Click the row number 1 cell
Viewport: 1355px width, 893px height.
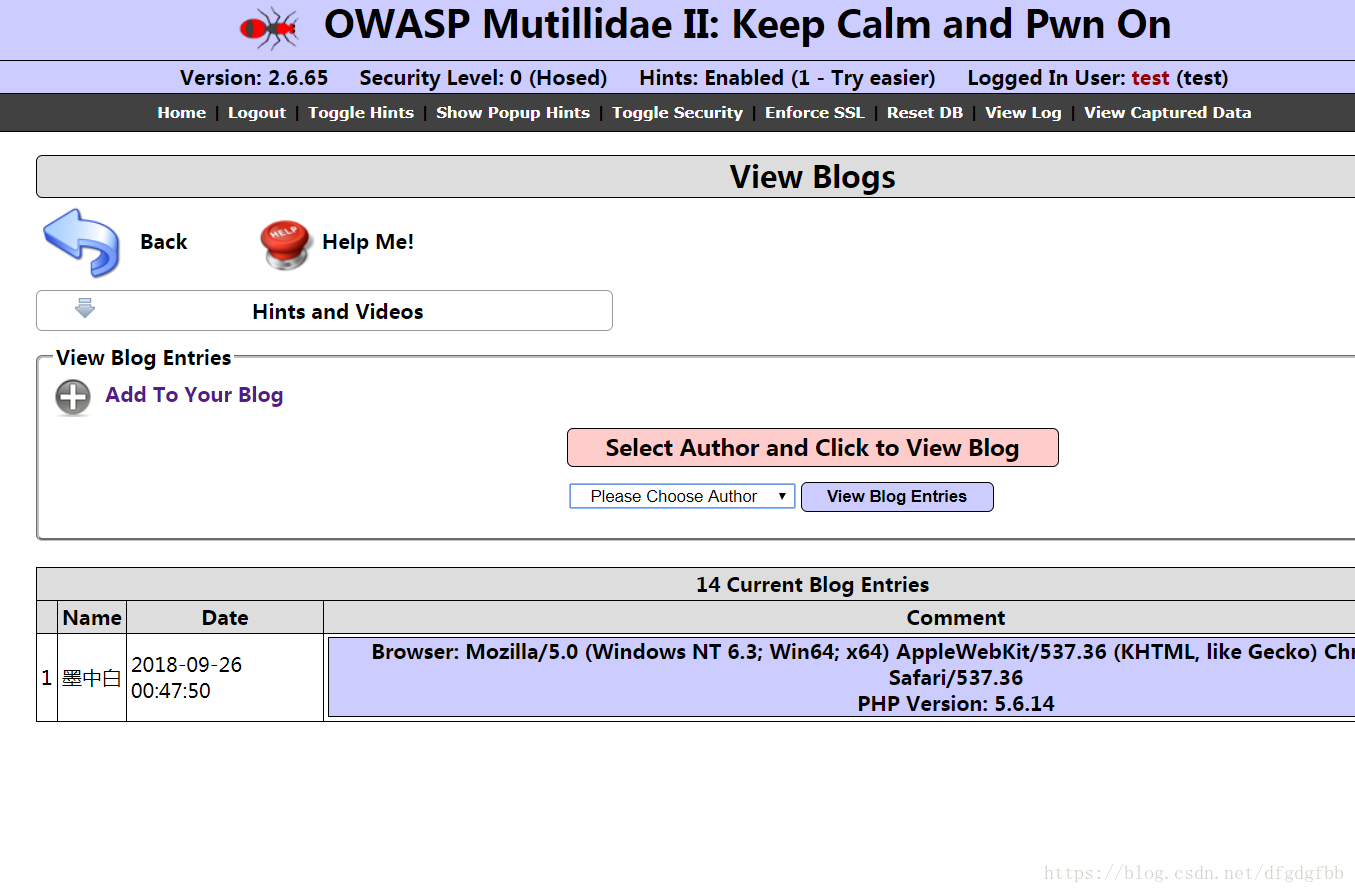pyautogui.click(x=47, y=678)
